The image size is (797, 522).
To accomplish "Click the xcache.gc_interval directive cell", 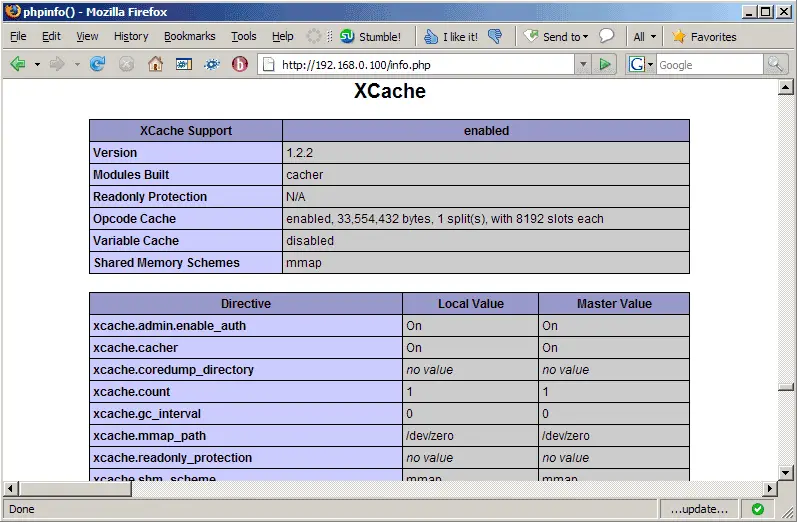I will tap(246, 414).
